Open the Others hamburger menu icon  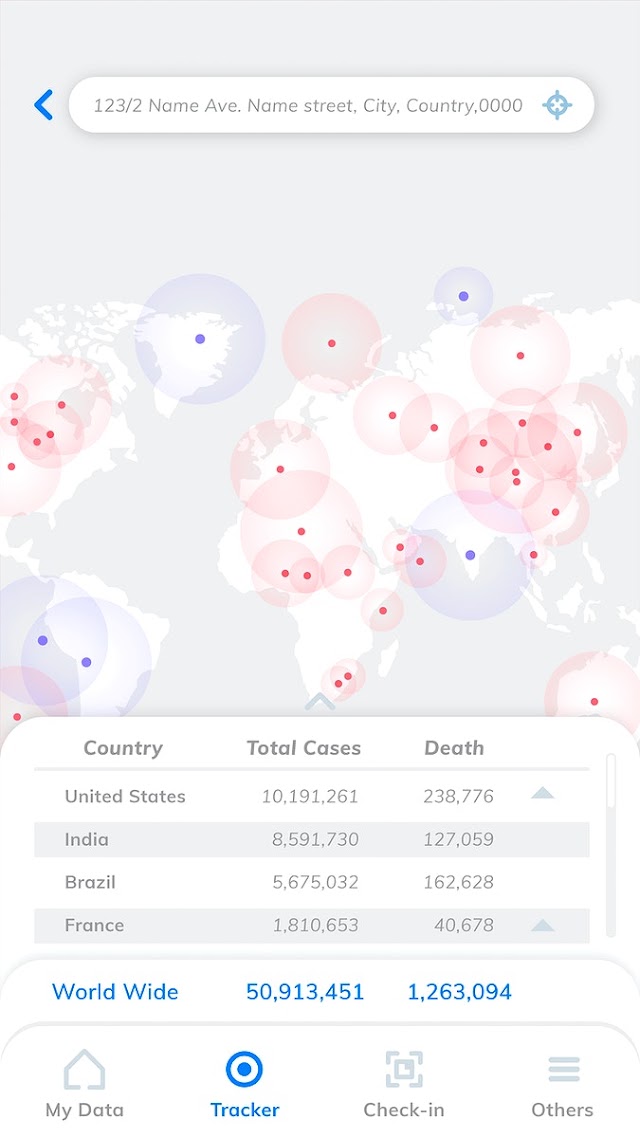[564, 1069]
